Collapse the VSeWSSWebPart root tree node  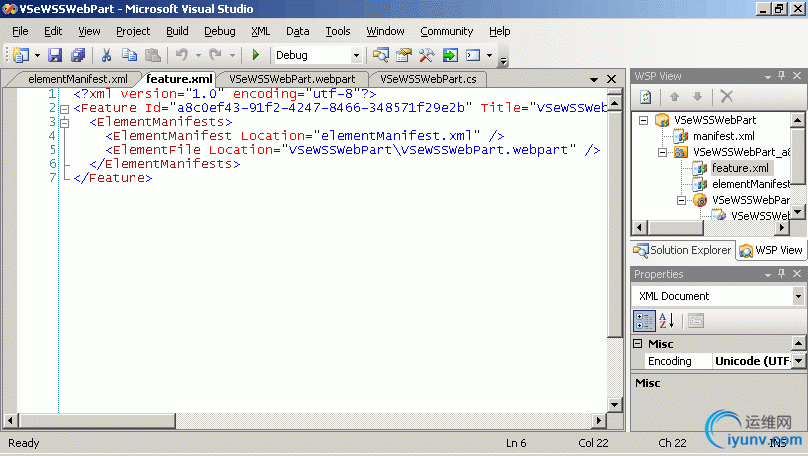[x=644, y=121]
